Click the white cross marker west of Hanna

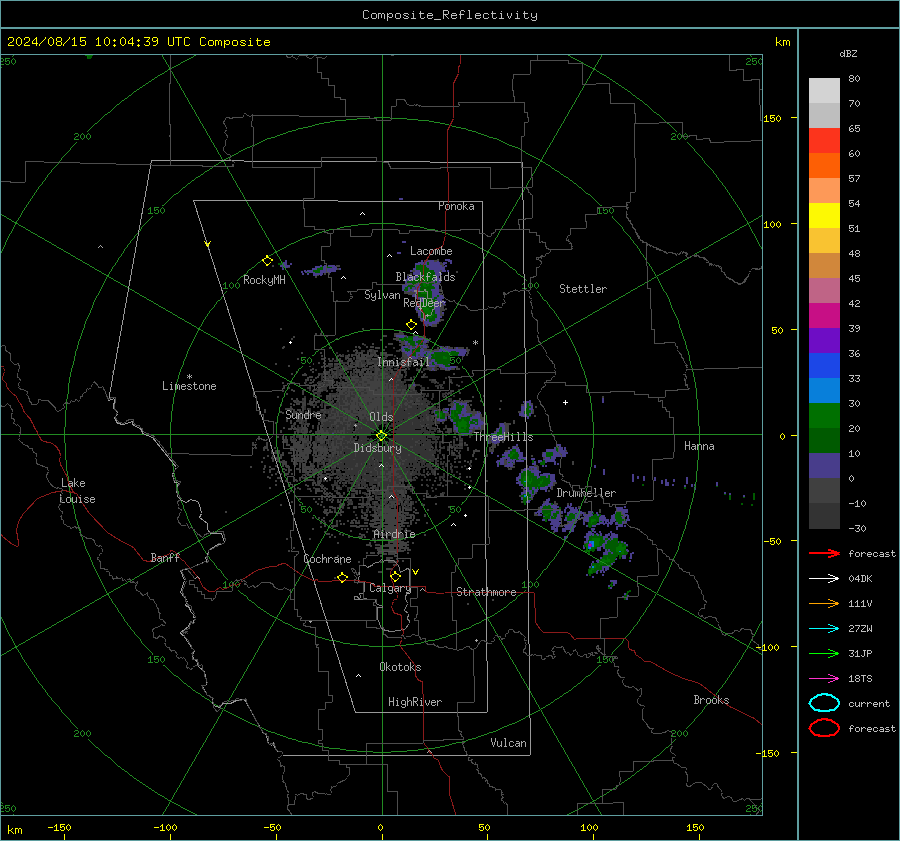click(565, 402)
